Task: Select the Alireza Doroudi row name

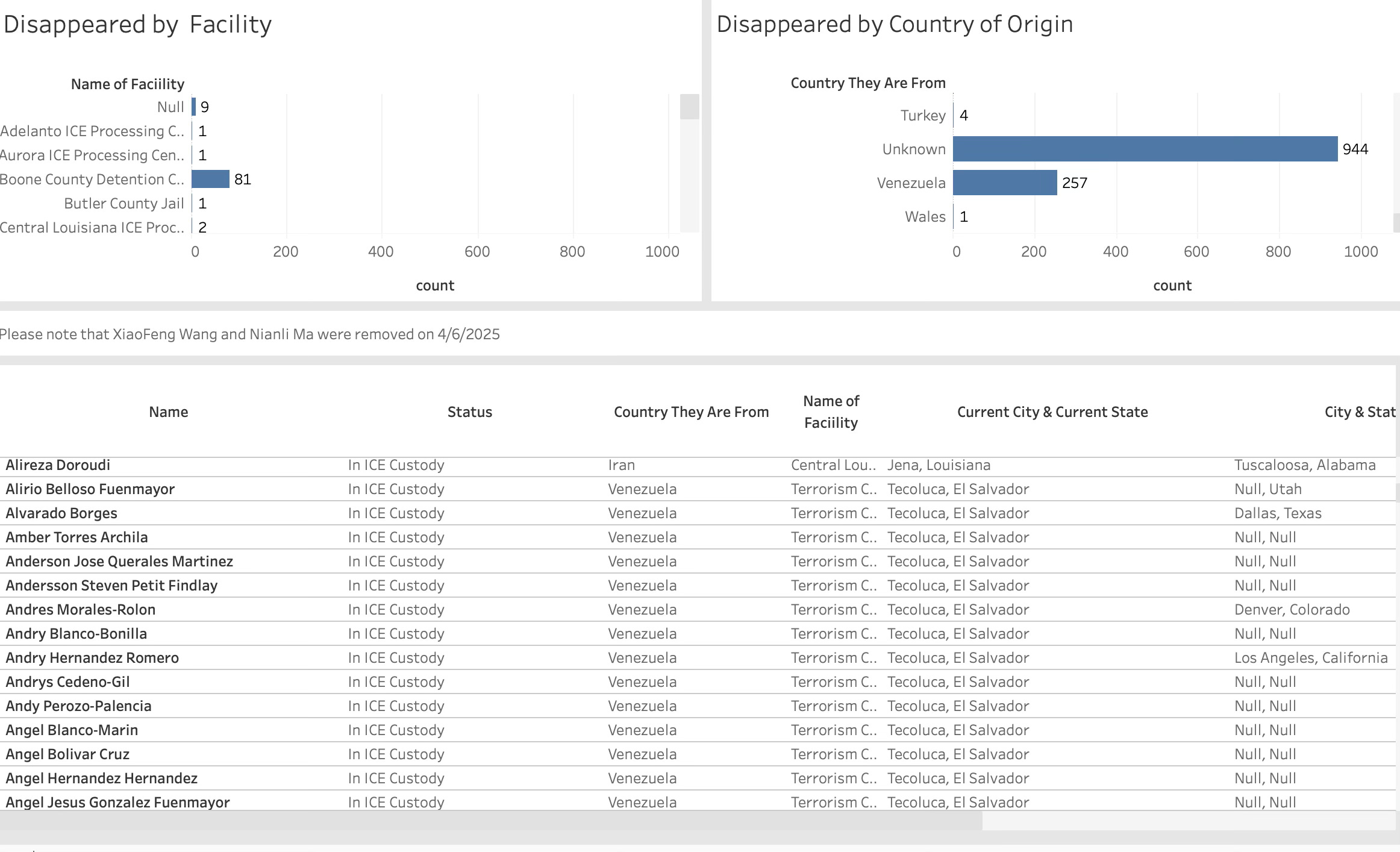Action: [x=58, y=465]
